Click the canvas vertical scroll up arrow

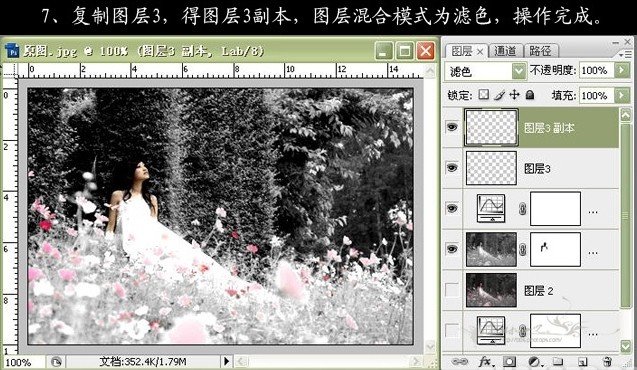430,71
